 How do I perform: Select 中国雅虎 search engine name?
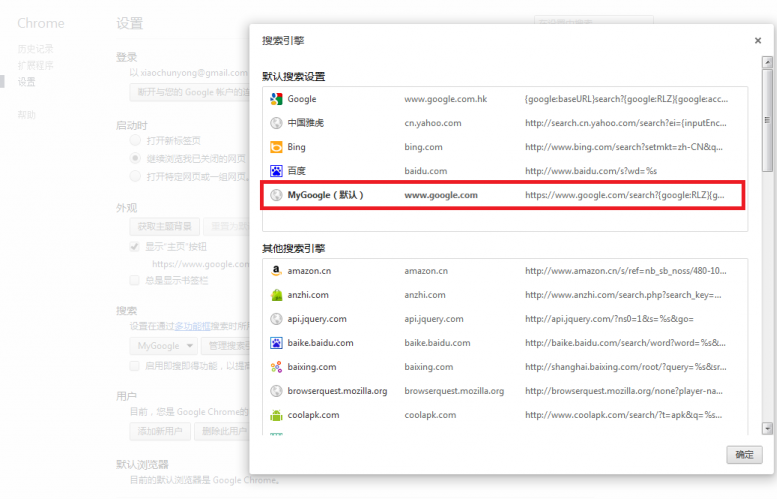click(x=306, y=123)
